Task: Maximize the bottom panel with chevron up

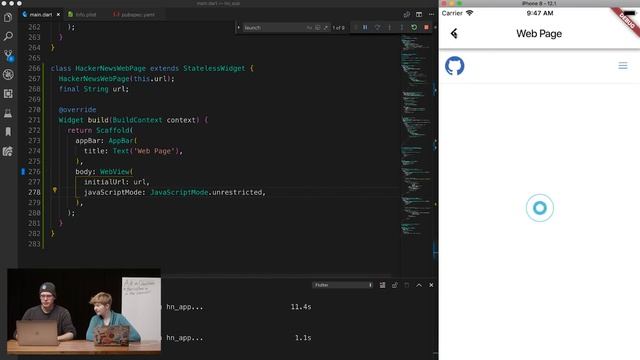Action: (419, 285)
